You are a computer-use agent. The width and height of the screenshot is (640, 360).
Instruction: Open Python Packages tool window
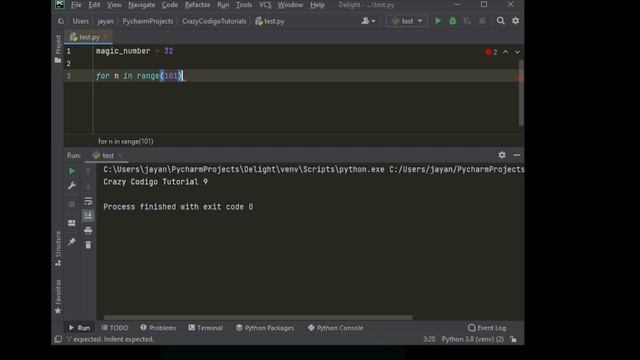point(265,328)
